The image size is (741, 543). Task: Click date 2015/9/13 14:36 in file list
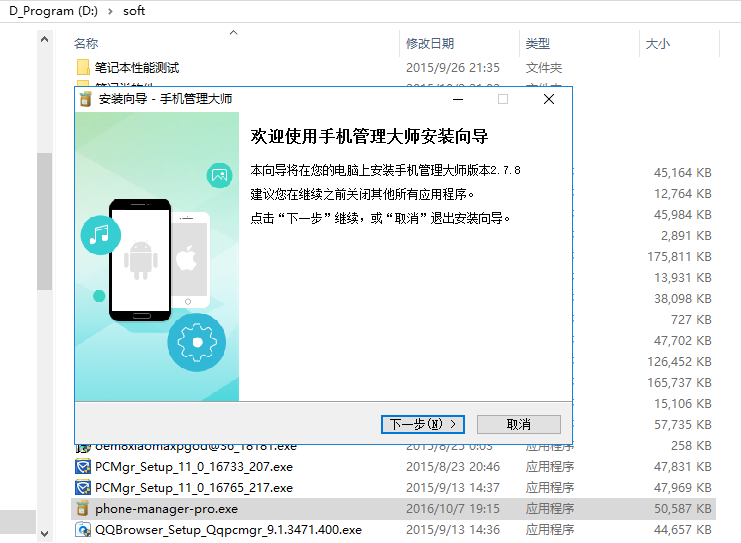pos(453,529)
